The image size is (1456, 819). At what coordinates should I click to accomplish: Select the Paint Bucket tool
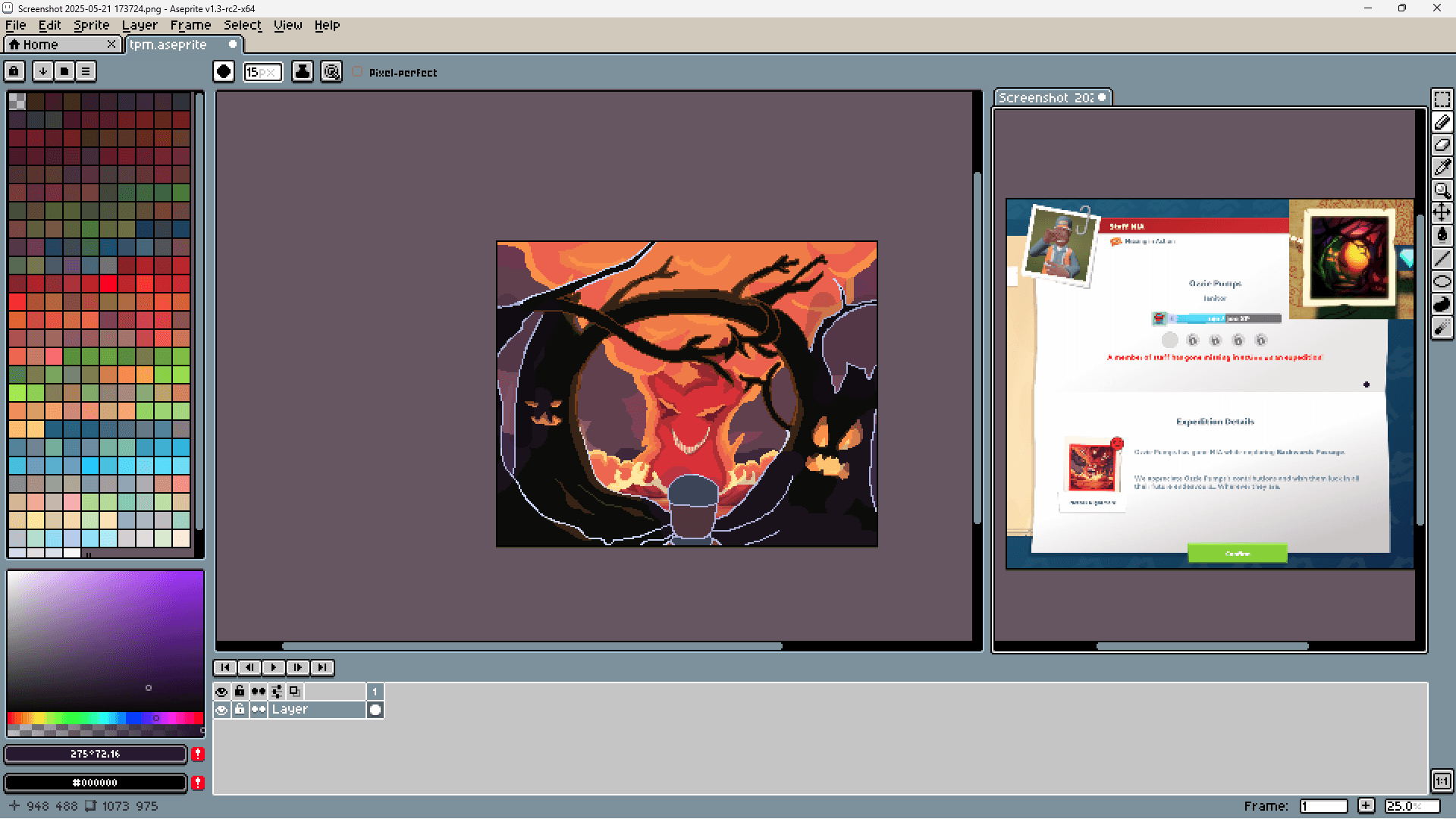(x=1442, y=236)
